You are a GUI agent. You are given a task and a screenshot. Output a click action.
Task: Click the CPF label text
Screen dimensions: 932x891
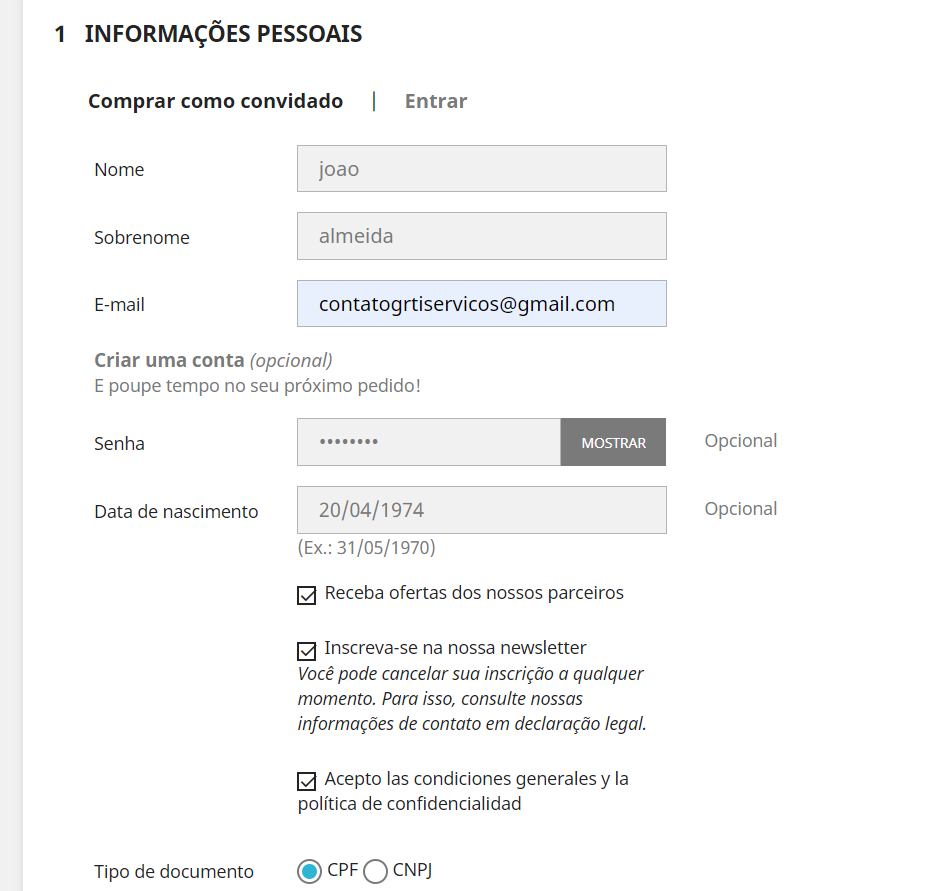click(x=342, y=870)
